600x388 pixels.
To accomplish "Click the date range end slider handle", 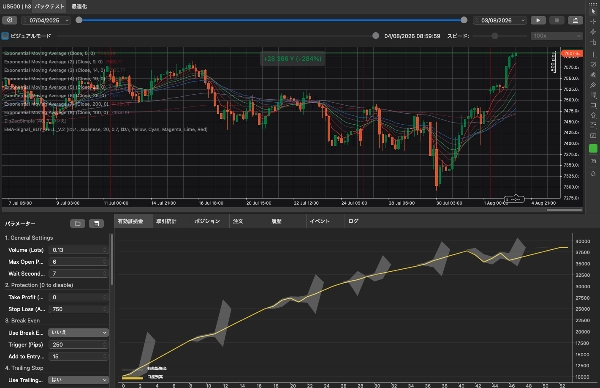I will tap(464, 20).
